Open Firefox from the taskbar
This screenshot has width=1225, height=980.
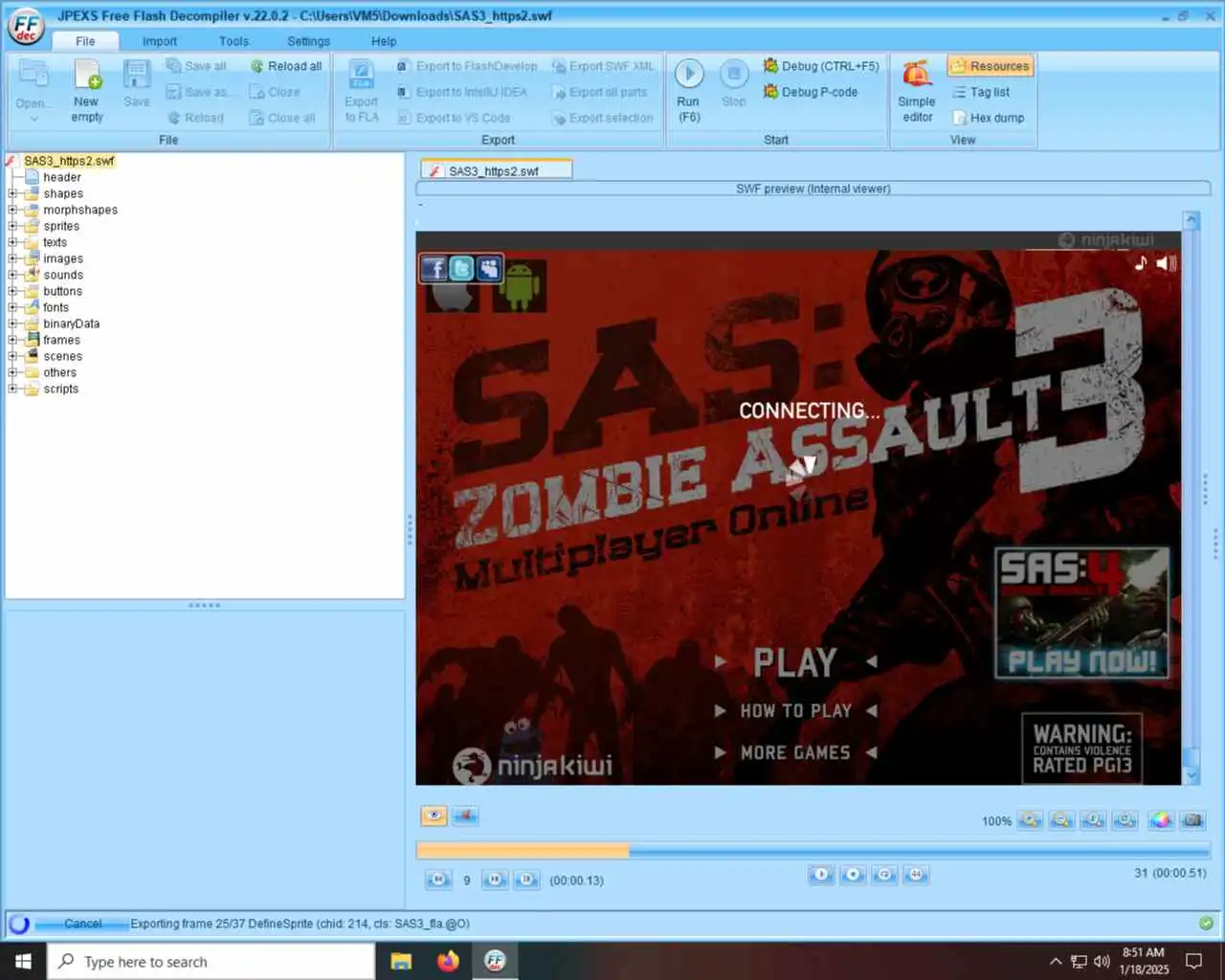pyautogui.click(x=447, y=961)
